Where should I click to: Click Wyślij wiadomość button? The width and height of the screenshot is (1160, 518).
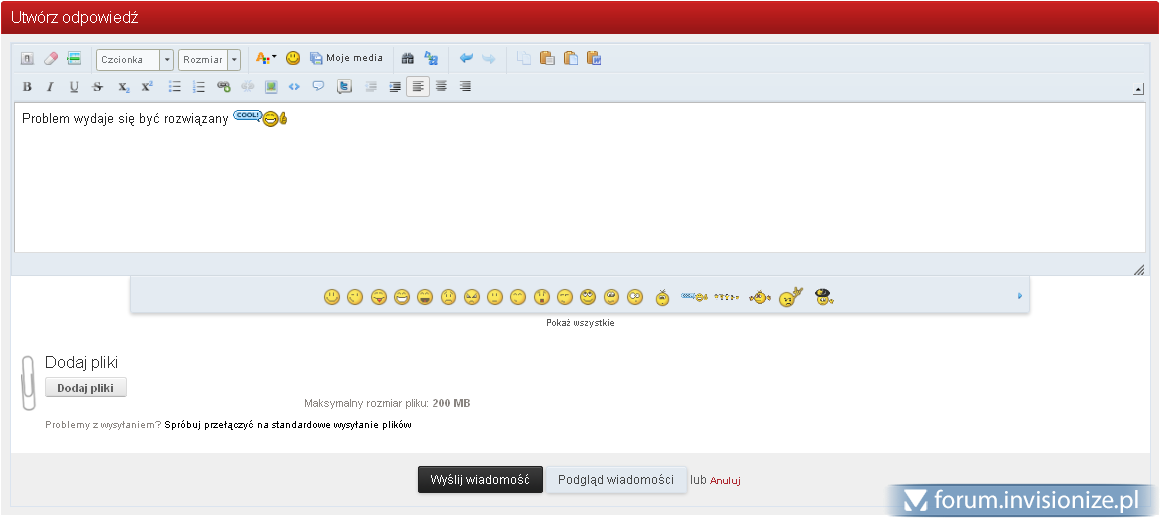[x=480, y=480]
